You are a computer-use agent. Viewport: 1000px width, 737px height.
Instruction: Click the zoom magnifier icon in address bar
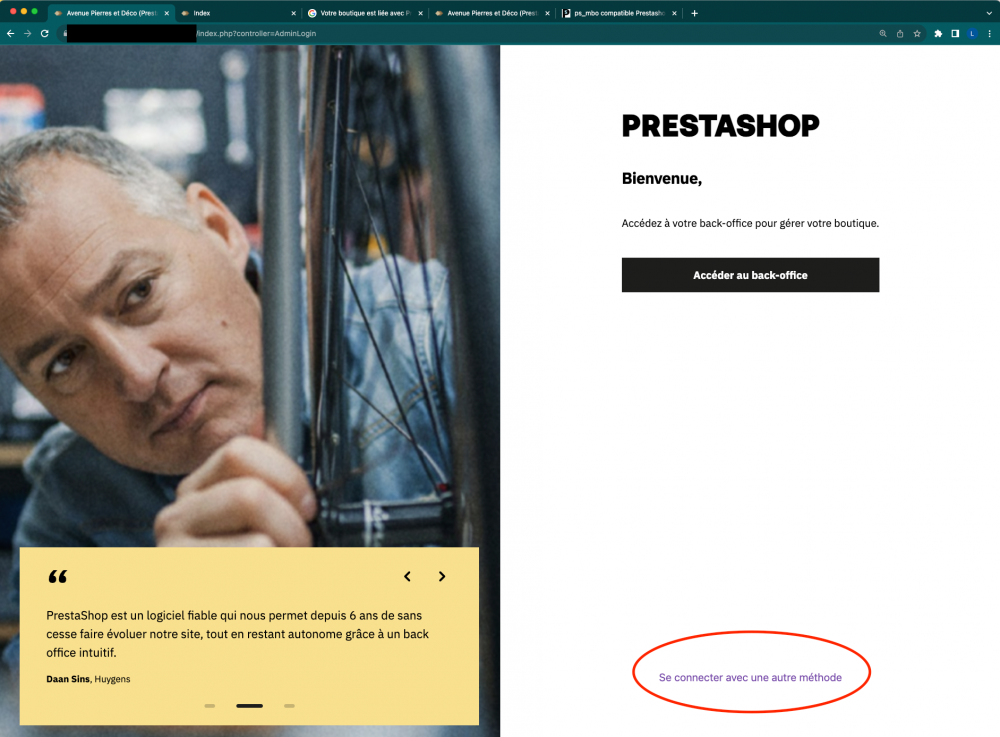point(883,34)
